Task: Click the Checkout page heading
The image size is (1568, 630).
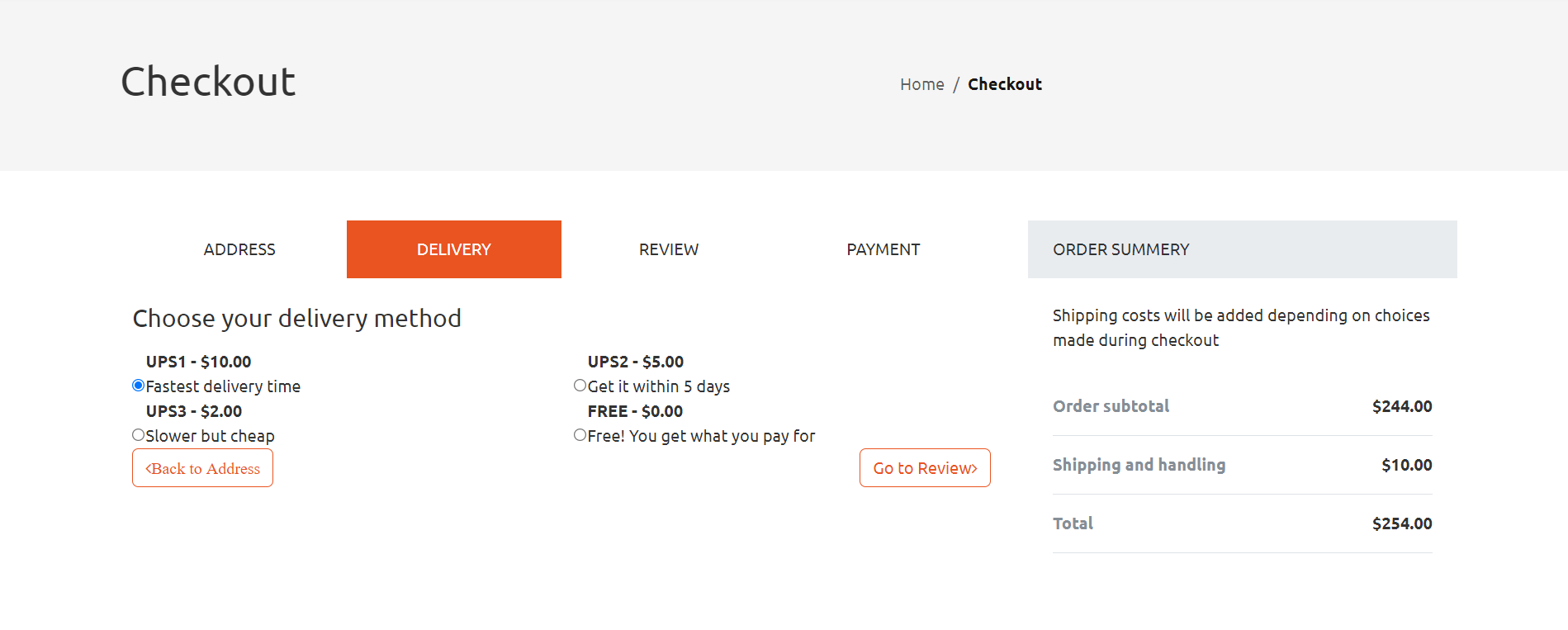Action: (207, 80)
